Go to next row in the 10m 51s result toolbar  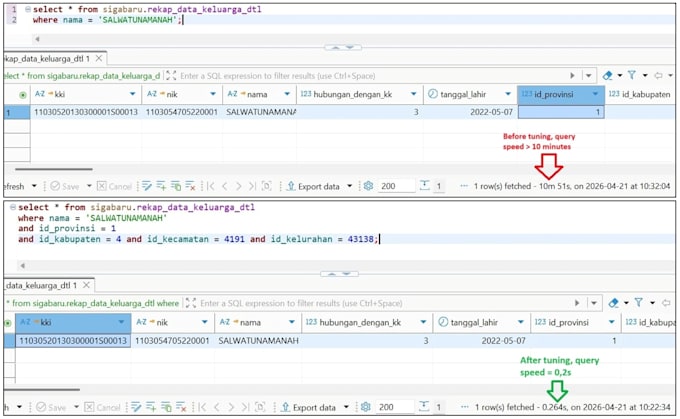(239, 187)
